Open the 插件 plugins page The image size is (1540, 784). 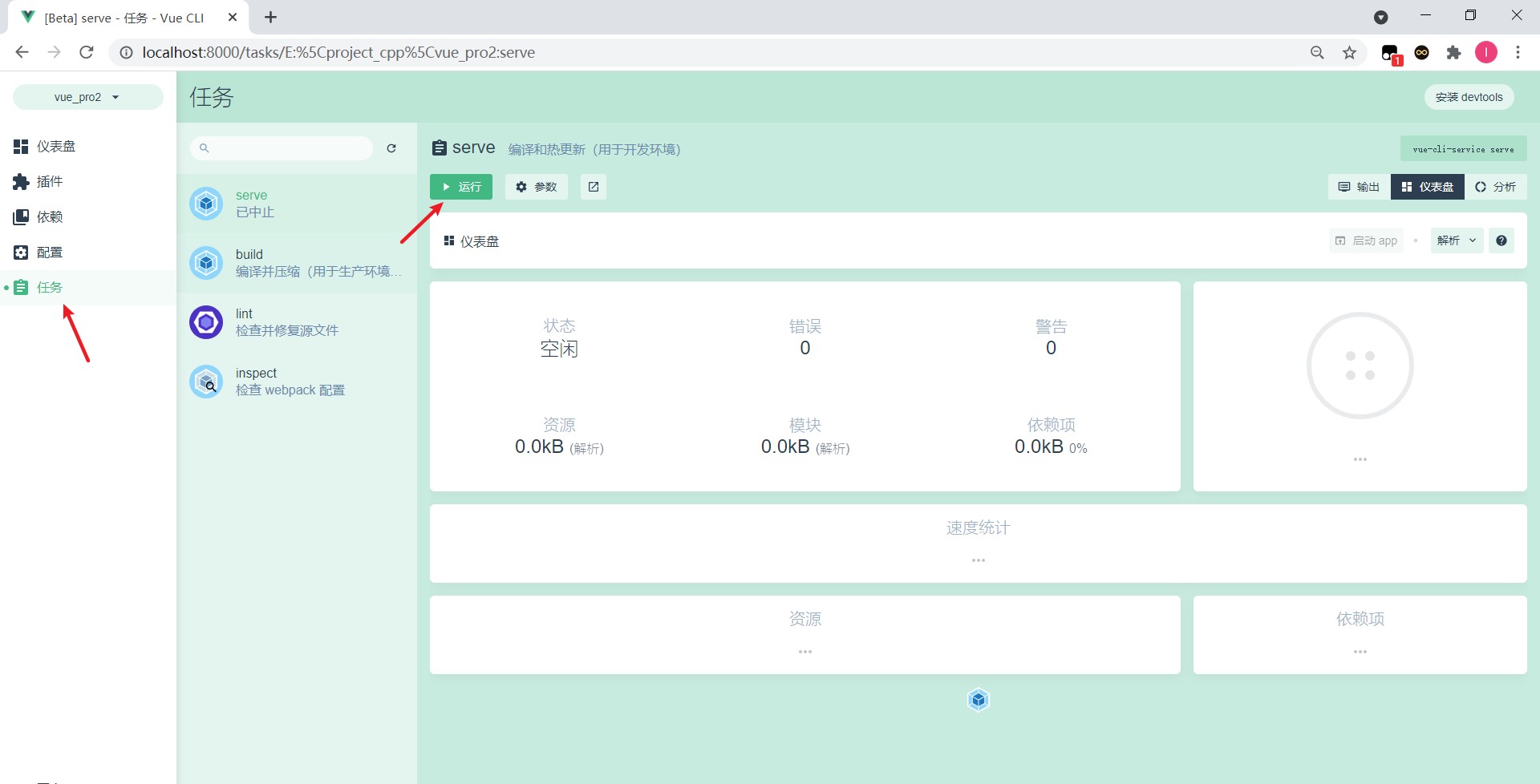[88, 182]
